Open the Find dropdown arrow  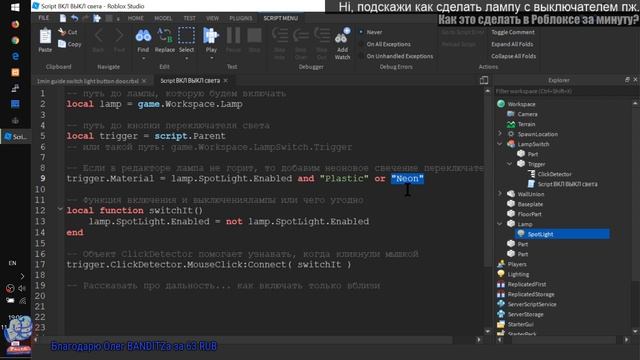point(143,58)
